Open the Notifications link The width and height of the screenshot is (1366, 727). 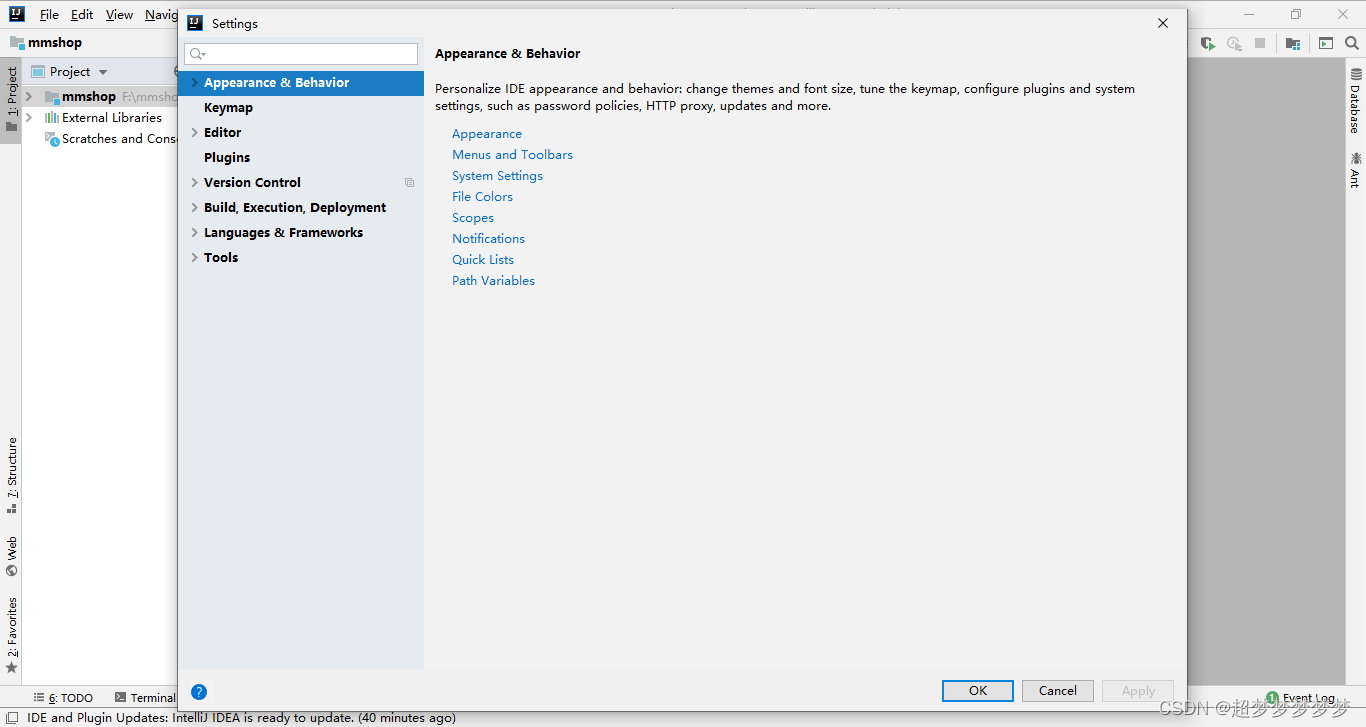(x=488, y=238)
